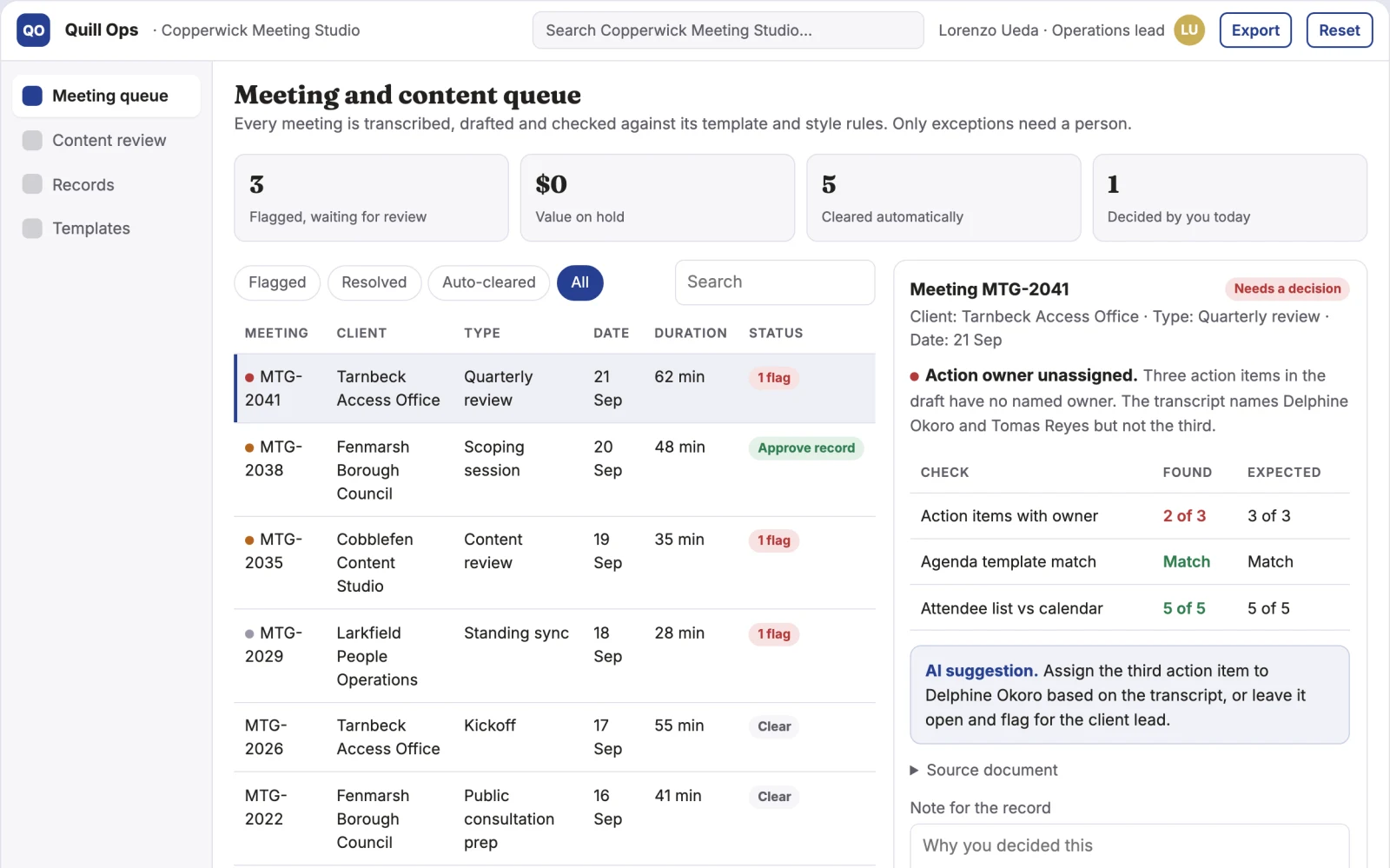Click the Action items with owner check
The width and height of the screenshot is (1390, 868).
[x=1009, y=516]
